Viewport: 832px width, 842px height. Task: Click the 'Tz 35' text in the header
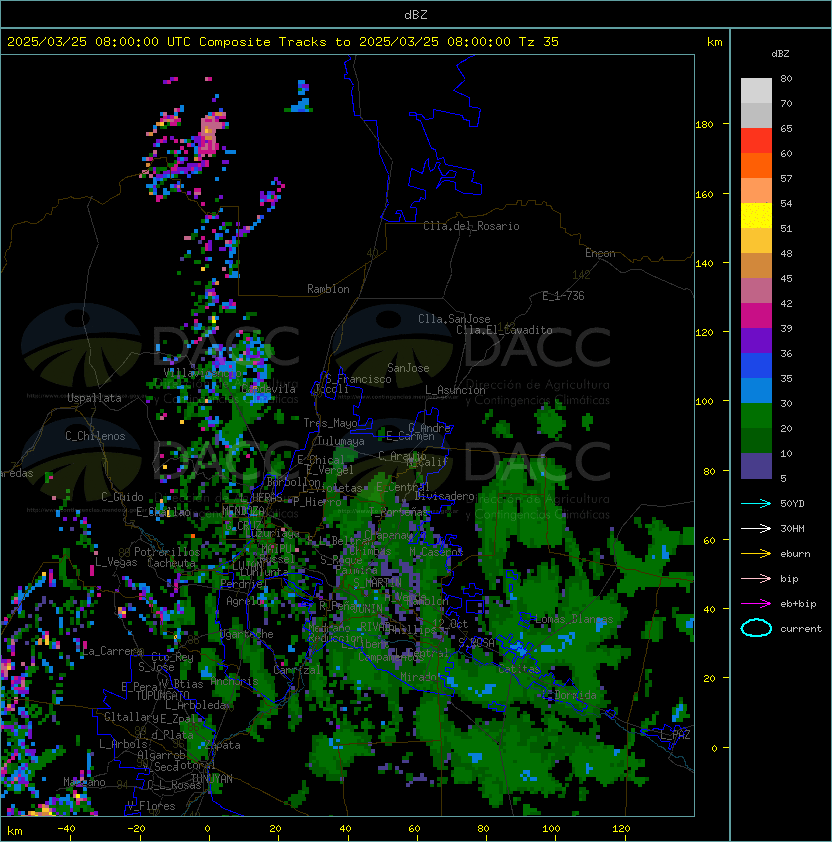point(539,42)
